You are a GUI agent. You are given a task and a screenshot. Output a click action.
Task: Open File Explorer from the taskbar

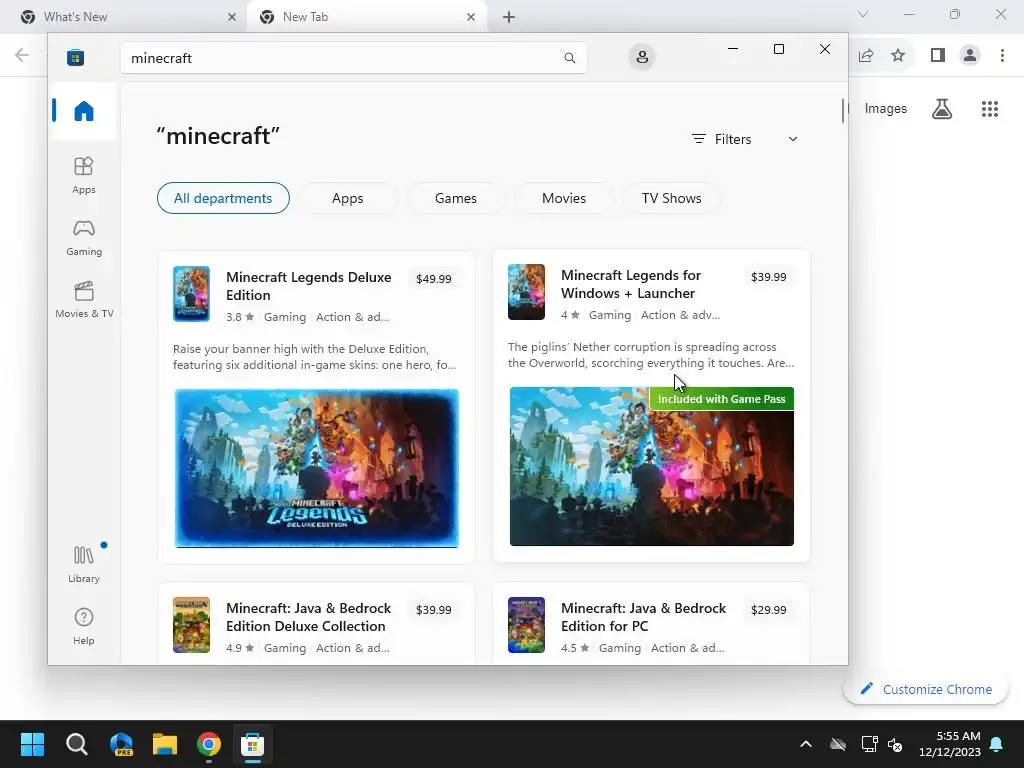point(165,744)
